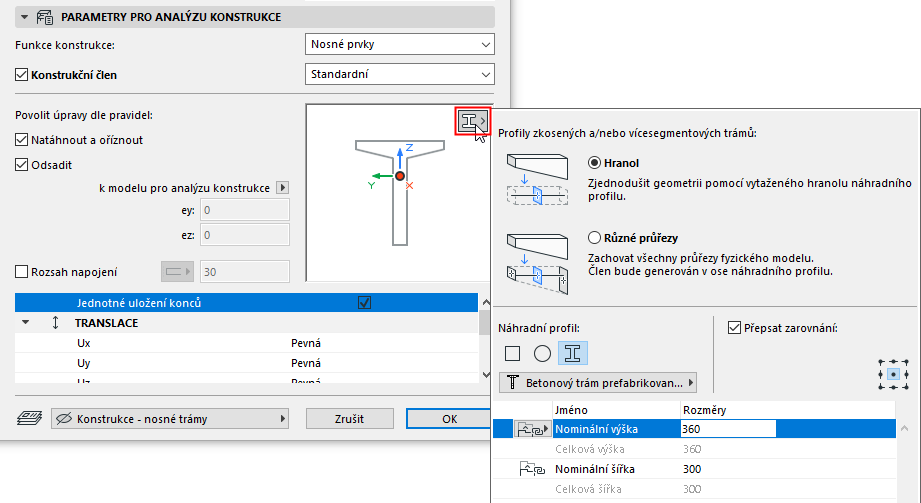The image size is (921, 503).
Task: Click the supports list scroll up arrow
Action: coord(486,302)
